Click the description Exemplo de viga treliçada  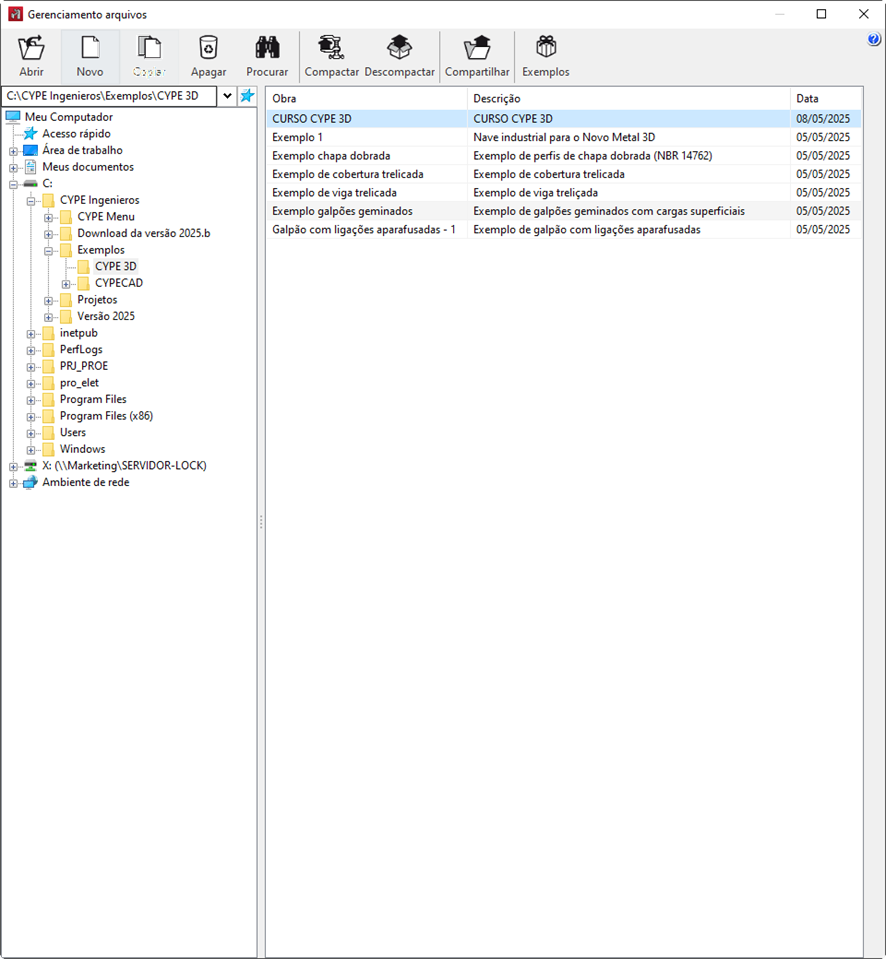tap(535, 193)
